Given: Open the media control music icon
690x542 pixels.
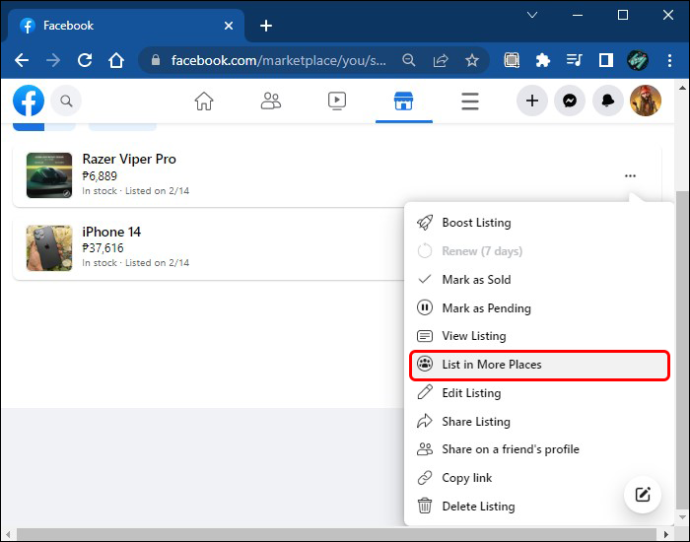Looking at the screenshot, I should point(574,60).
